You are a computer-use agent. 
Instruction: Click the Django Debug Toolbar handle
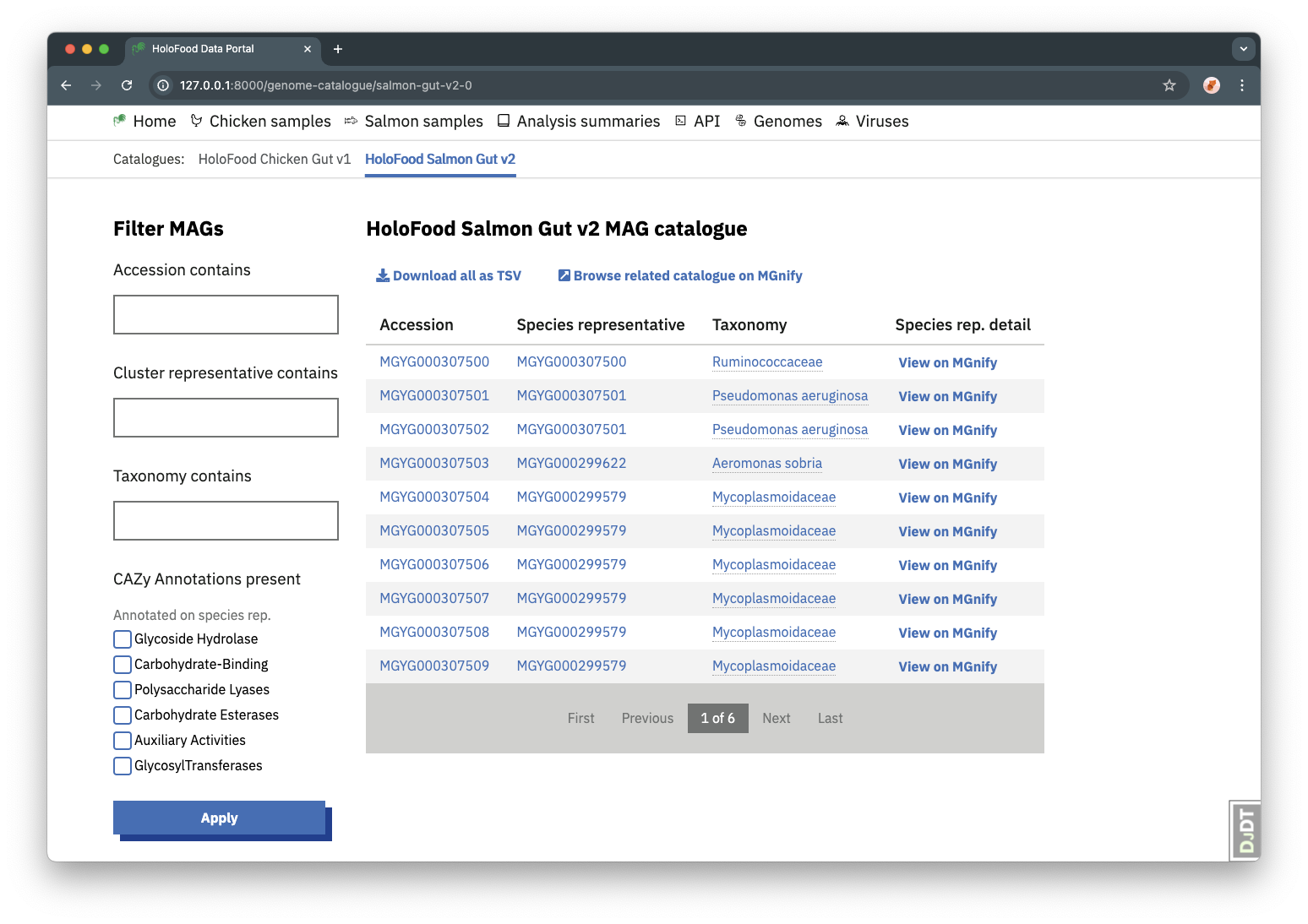pyautogui.click(x=1245, y=830)
